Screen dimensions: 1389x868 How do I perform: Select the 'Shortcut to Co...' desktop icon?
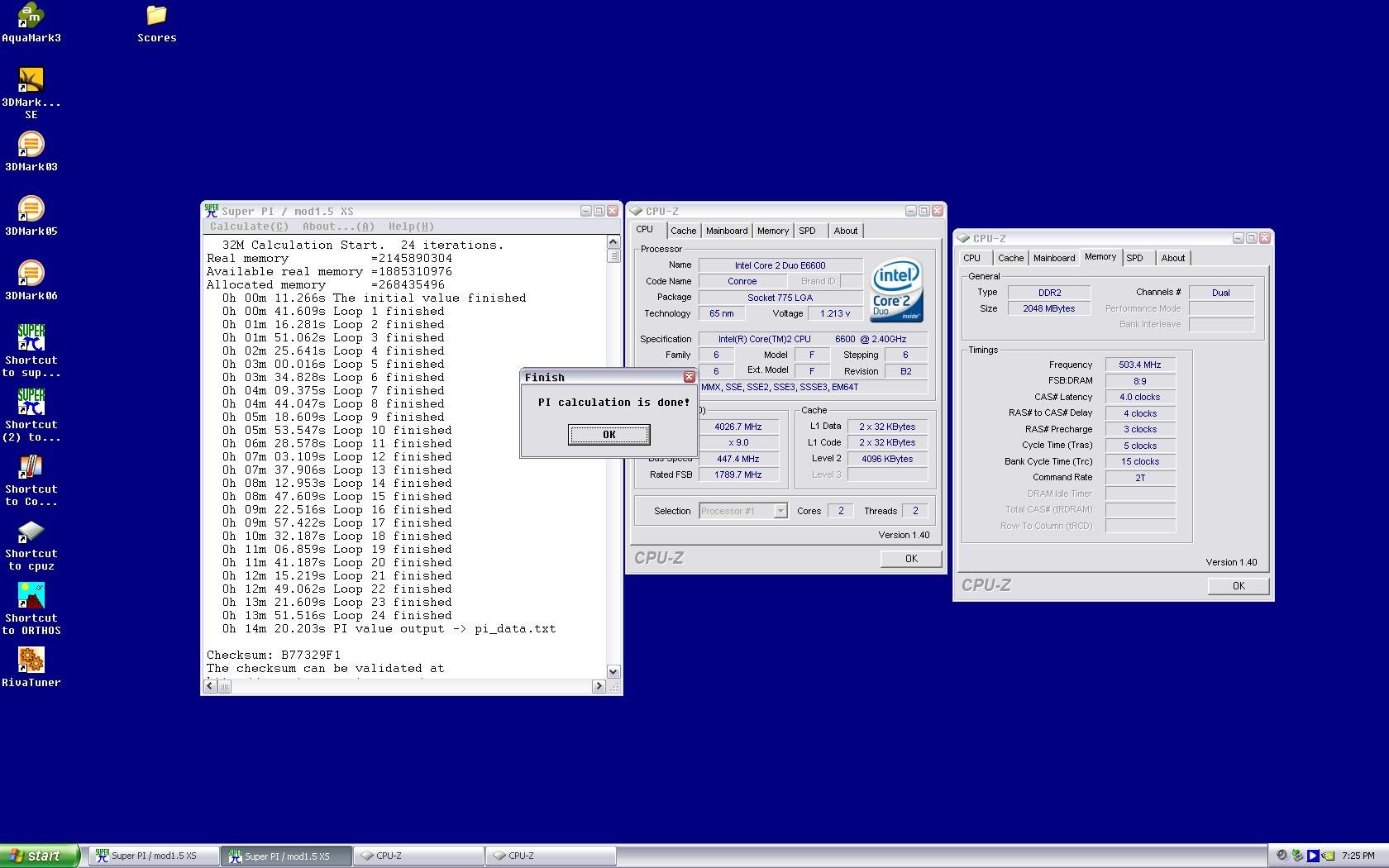coord(31,479)
